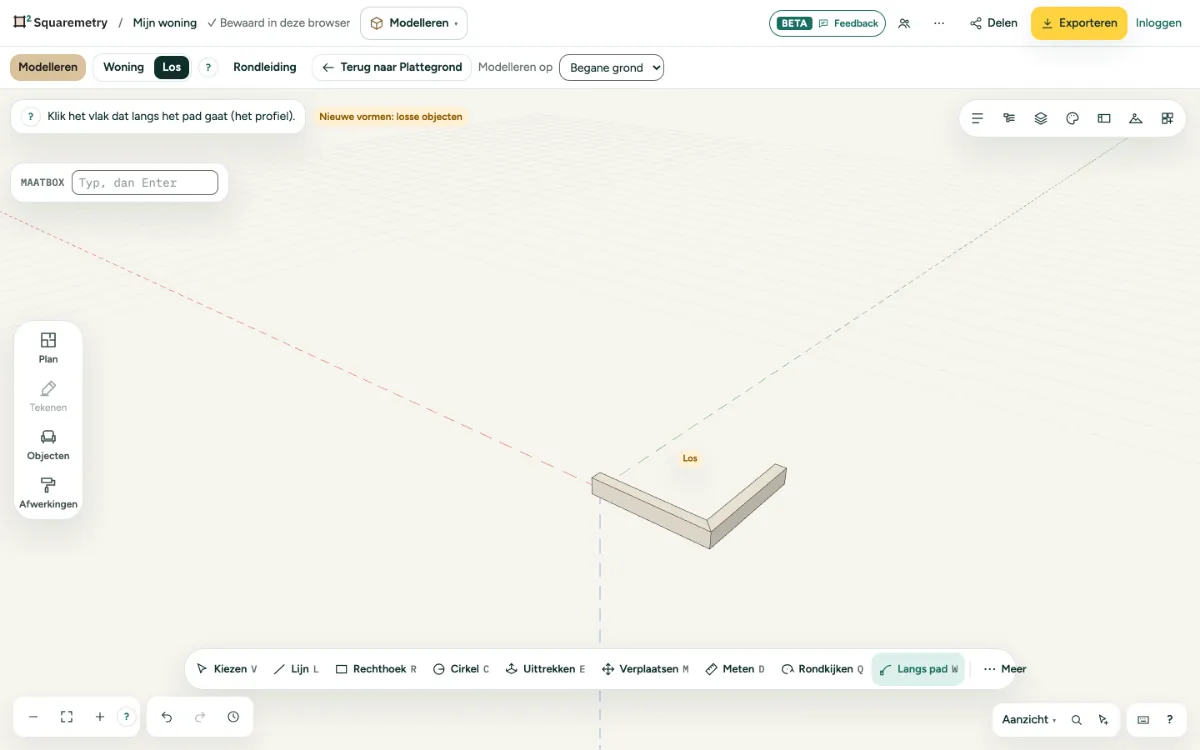Open the three-dots overflow menu in header
The height and width of the screenshot is (750, 1200).
[939, 23]
